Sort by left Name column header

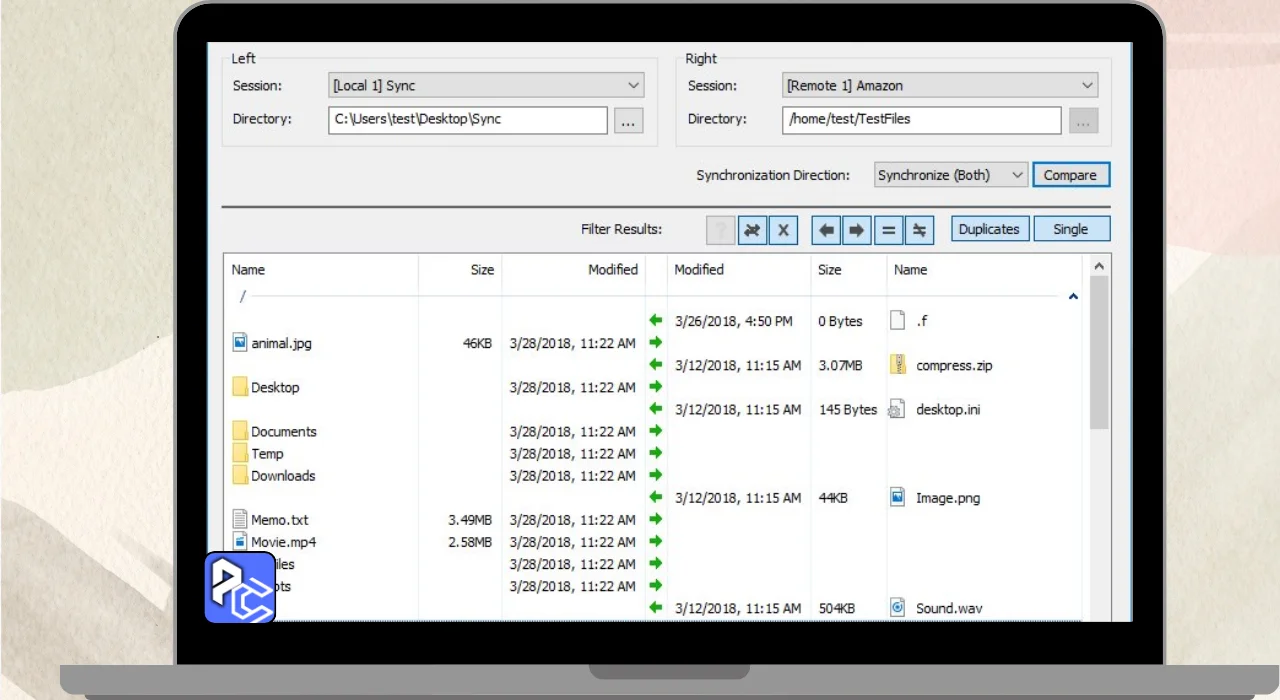click(249, 270)
